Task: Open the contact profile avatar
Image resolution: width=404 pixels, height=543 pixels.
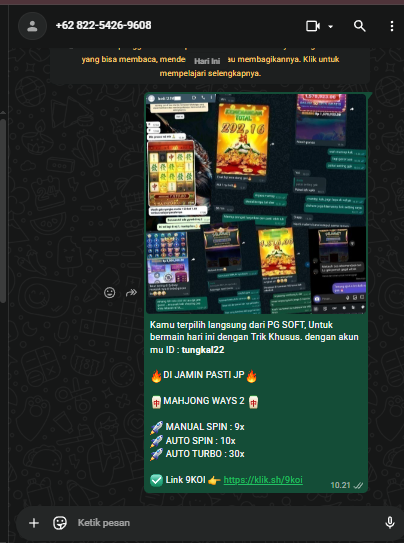Action: (32, 26)
